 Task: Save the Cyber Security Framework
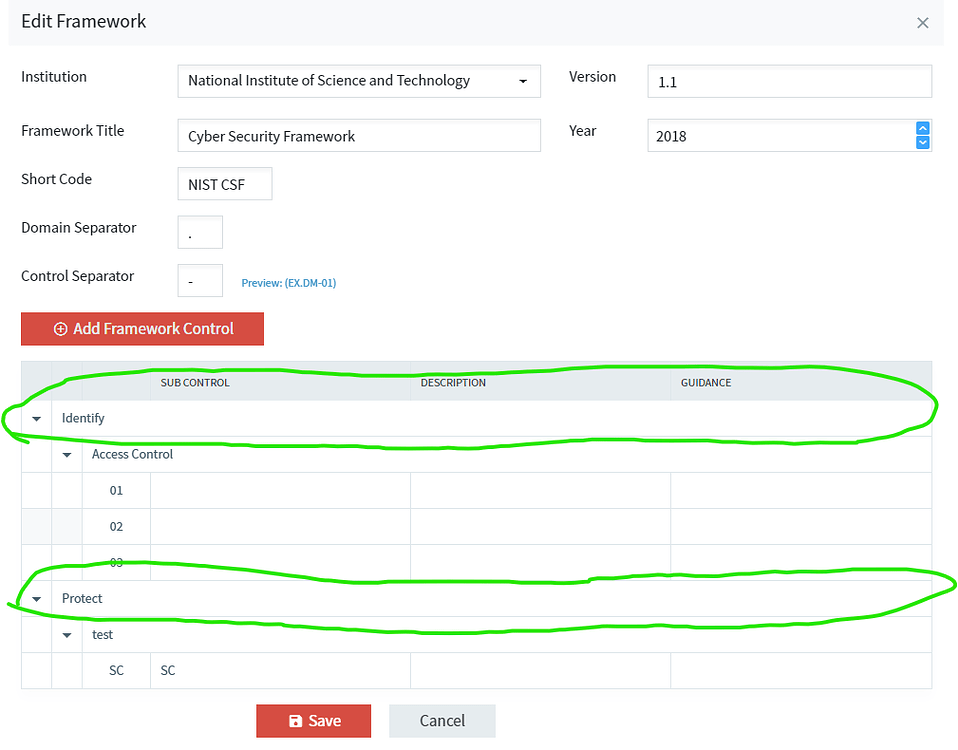pyautogui.click(x=313, y=720)
